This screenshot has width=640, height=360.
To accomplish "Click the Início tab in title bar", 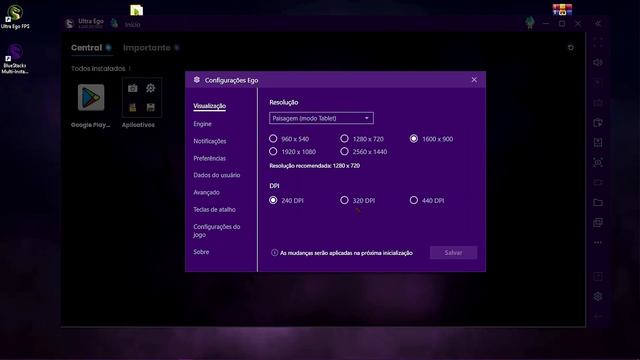I will 132,24.
